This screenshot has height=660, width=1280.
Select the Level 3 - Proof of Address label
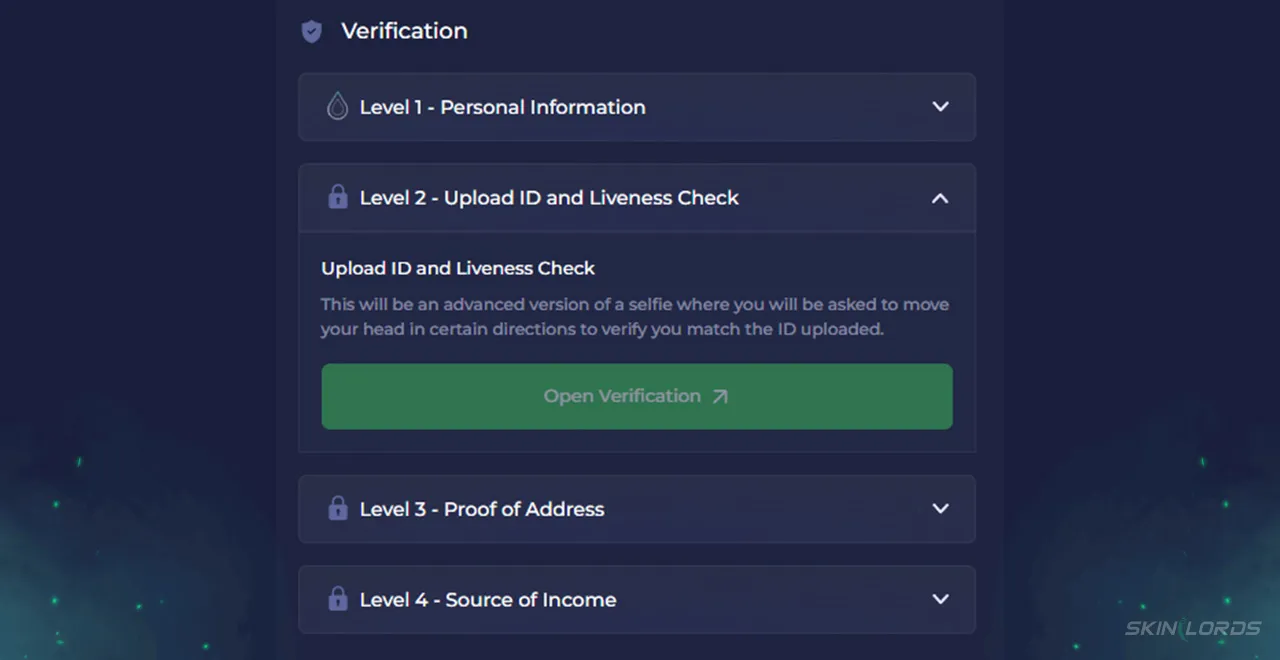click(x=482, y=509)
